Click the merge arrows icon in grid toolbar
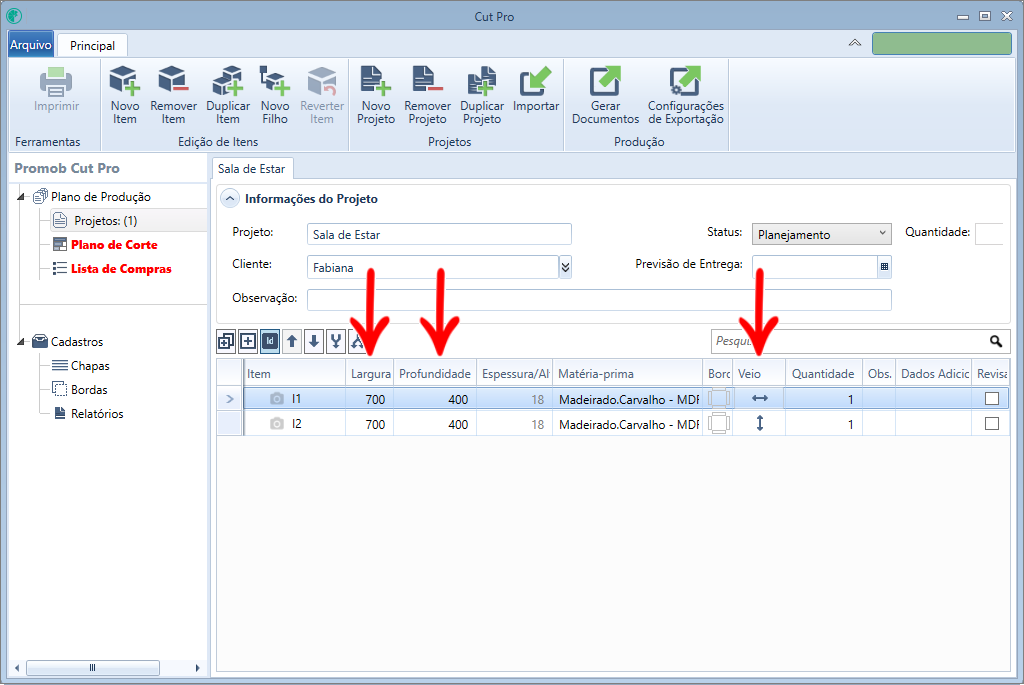Viewport: 1024px width, 685px height. click(x=336, y=341)
